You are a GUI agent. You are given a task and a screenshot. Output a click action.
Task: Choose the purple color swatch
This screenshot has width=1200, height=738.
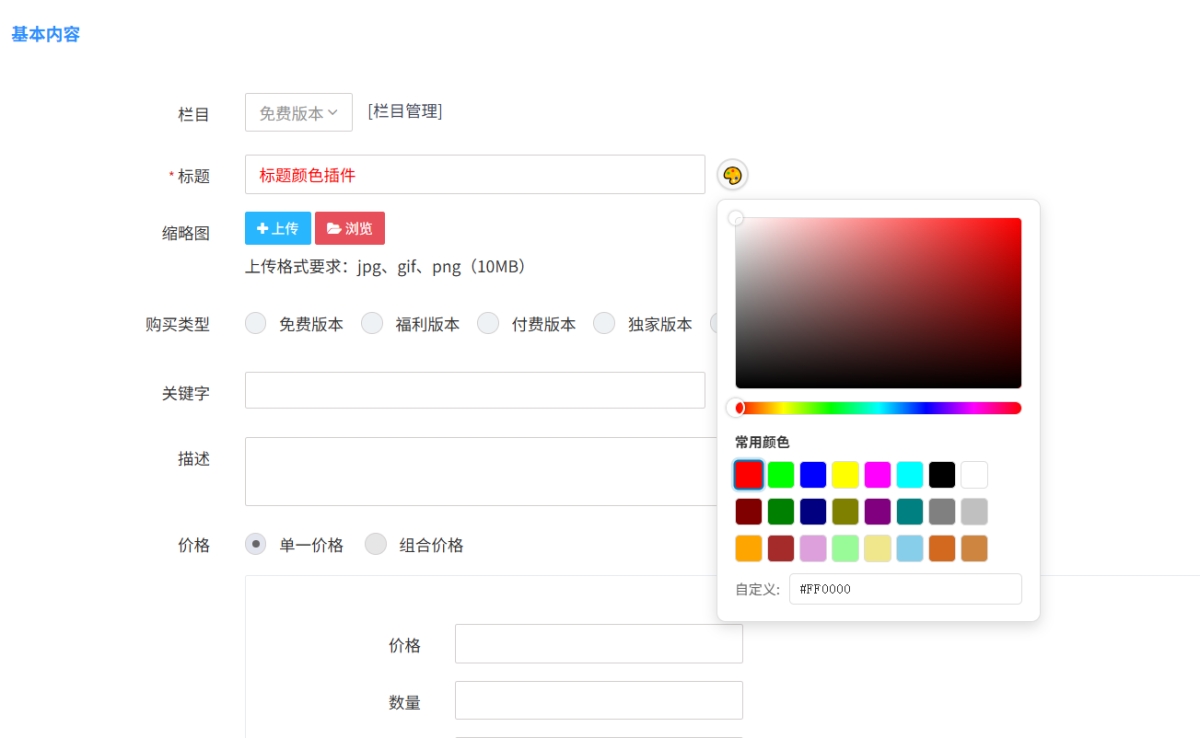pyautogui.click(x=878, y=511)
